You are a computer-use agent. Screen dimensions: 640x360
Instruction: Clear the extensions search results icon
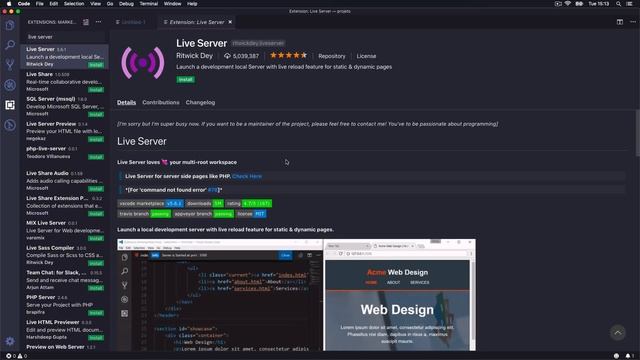click(x=86, y=22)
